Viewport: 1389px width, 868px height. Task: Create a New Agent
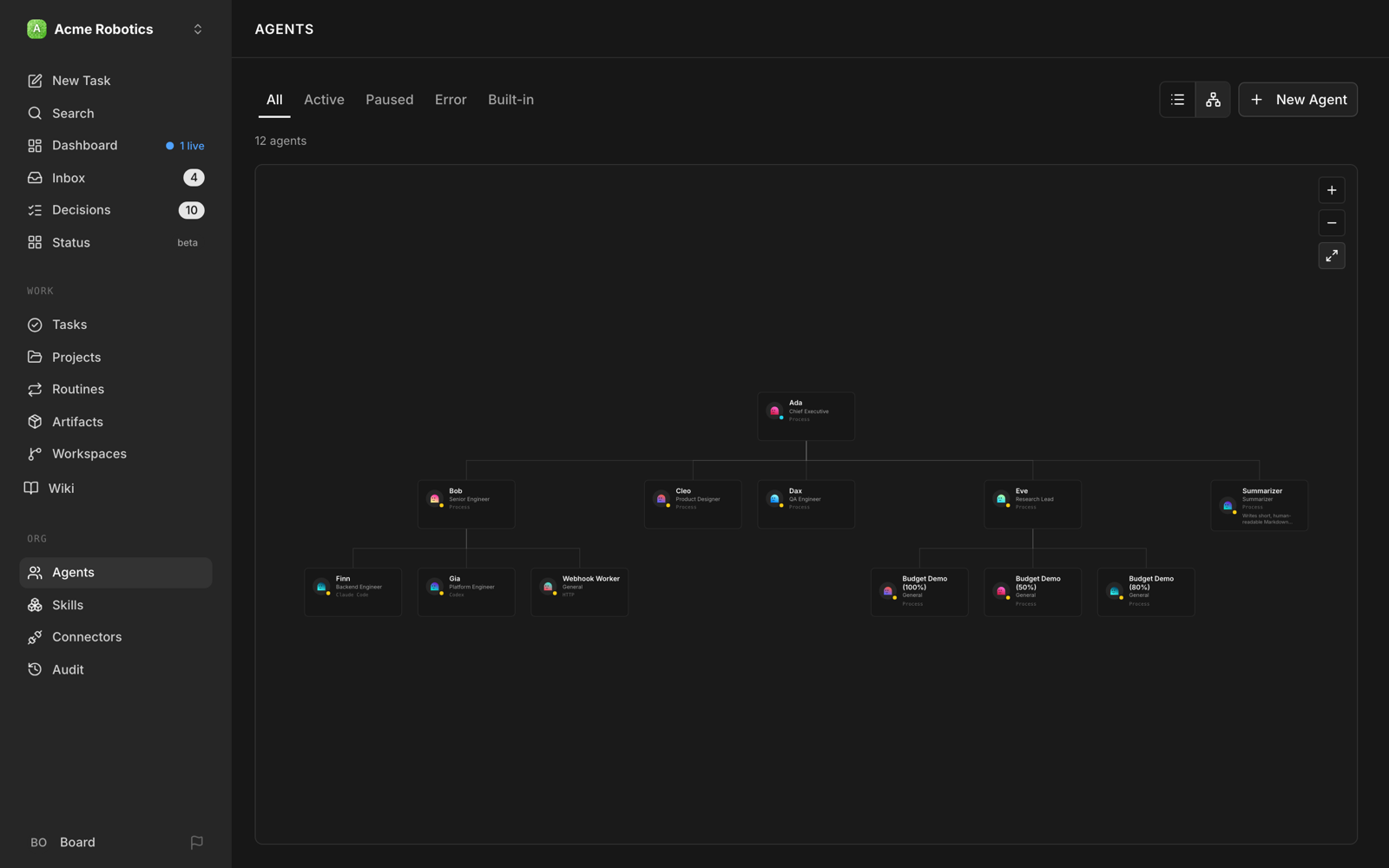point(1298,100)
